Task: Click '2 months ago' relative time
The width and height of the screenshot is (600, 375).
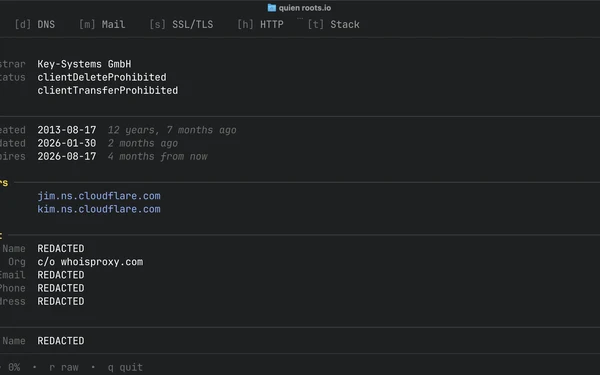Action: pyautogui.click(x=143, y=143)
